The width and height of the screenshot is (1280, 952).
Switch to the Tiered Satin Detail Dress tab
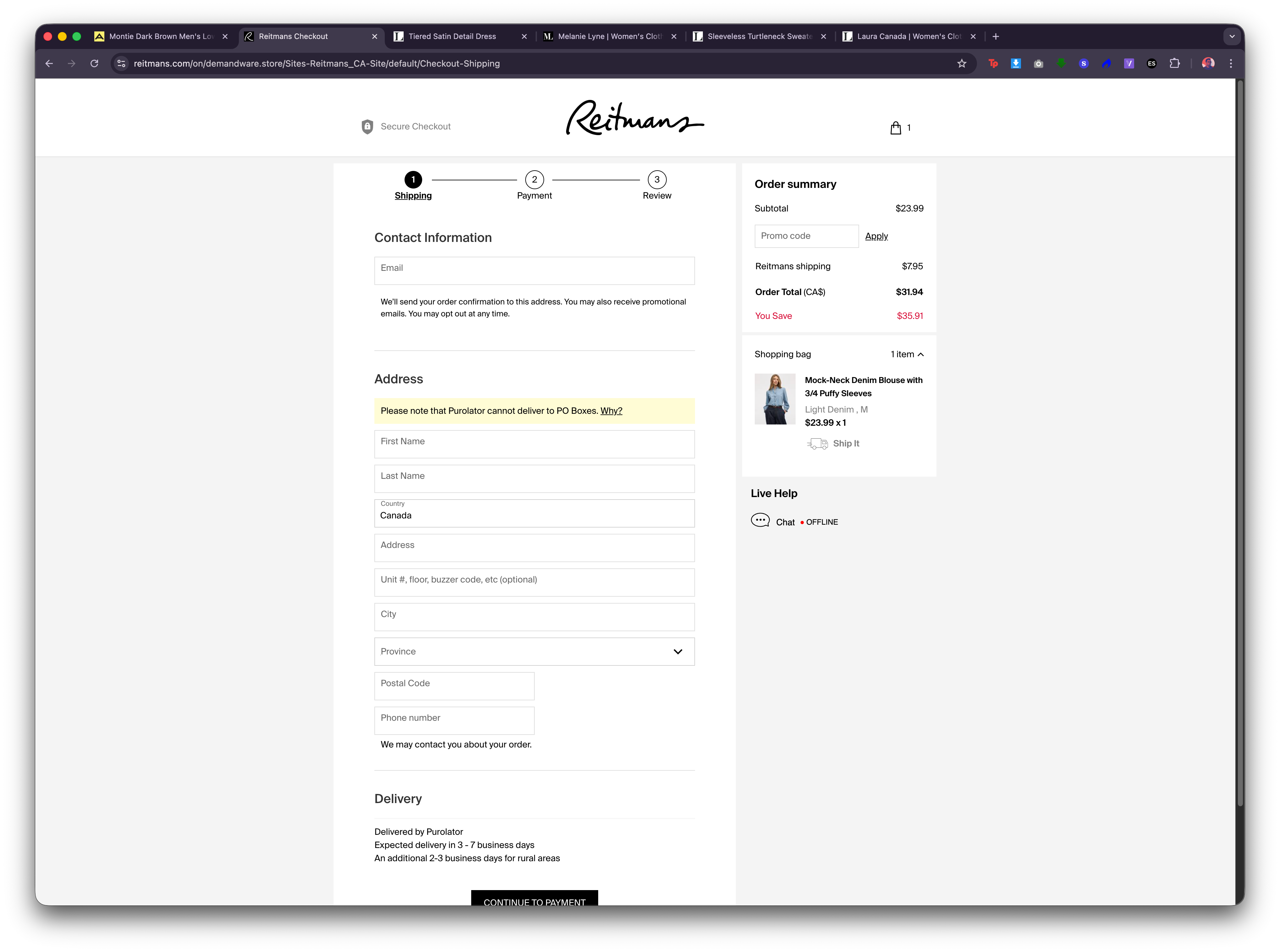452,36
